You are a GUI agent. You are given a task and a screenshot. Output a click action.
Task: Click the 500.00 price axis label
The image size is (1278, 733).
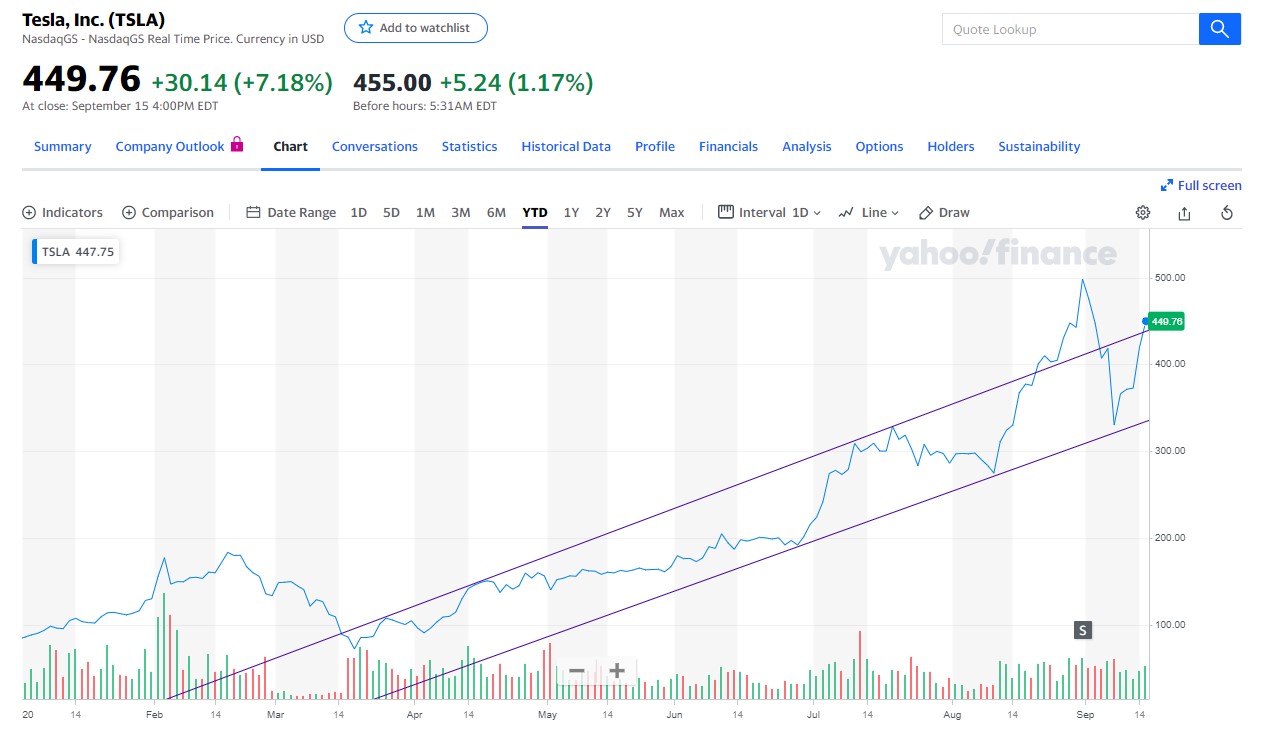tap(1170, 277)
